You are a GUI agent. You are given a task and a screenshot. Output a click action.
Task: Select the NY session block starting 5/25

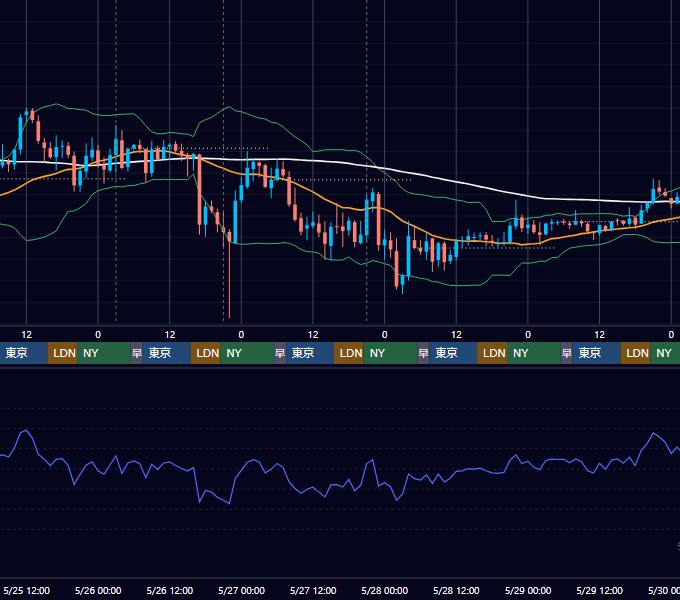click(104, 353)
